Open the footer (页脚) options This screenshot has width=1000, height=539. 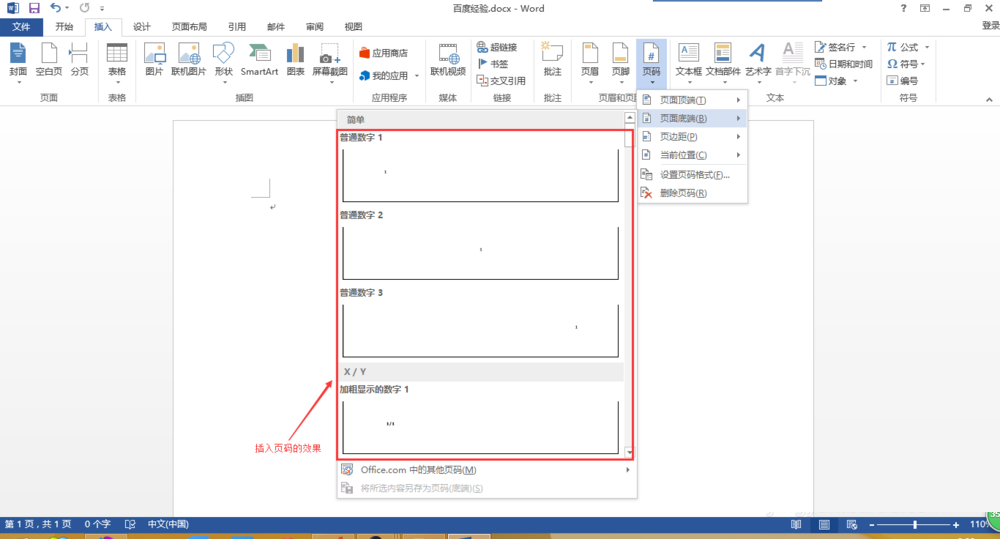tap(621, 62)
